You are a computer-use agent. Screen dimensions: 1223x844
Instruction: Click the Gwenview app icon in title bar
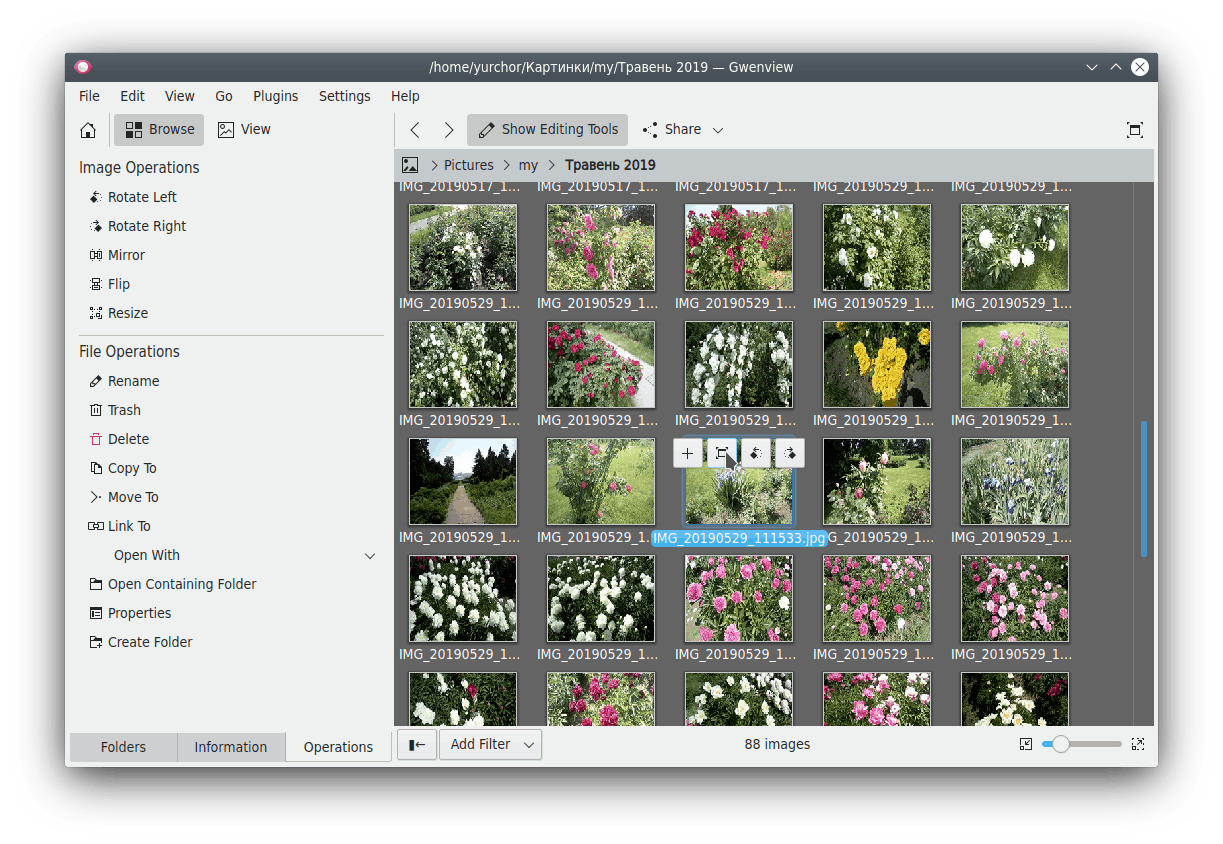[83, 67]
